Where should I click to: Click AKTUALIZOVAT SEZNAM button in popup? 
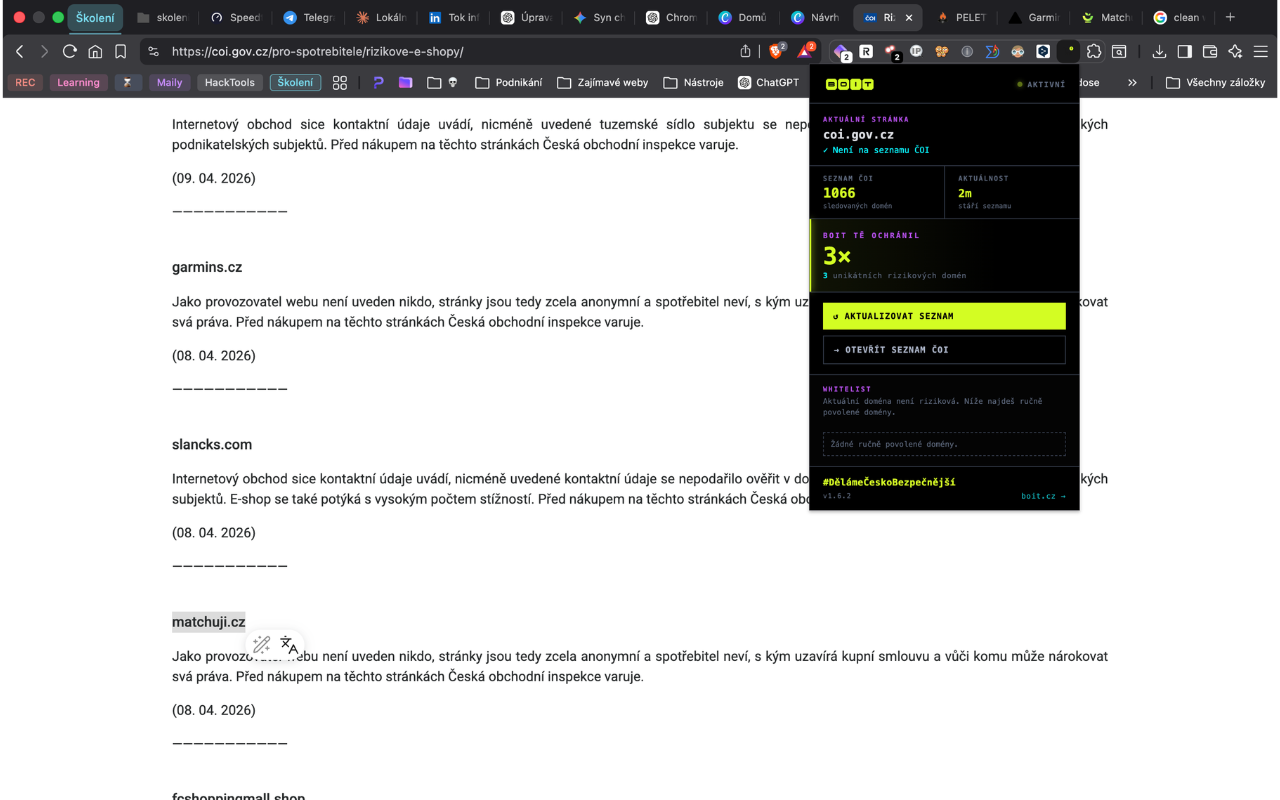pyautogui.click(x=944, y=316)
